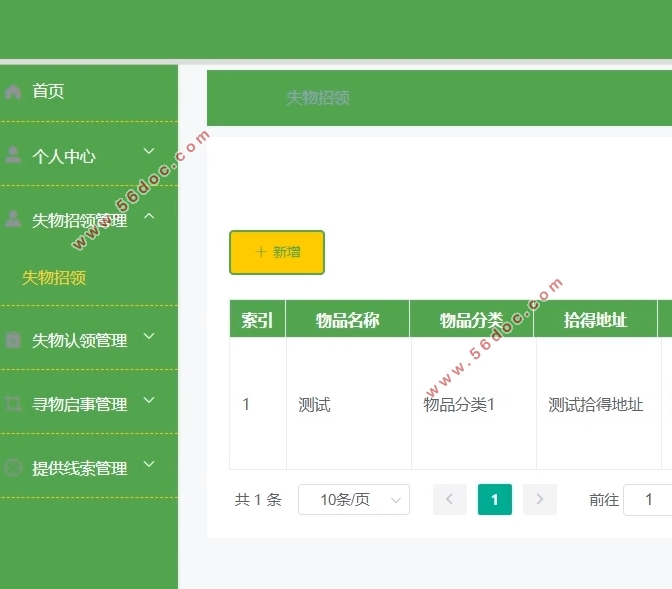Click the clipboard icon beside 失物认领管理

[x=13, y=340]
